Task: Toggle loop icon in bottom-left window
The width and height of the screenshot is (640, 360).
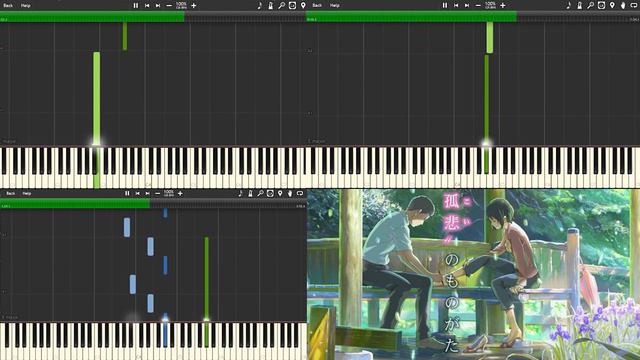Action: [x=300, y=193]
